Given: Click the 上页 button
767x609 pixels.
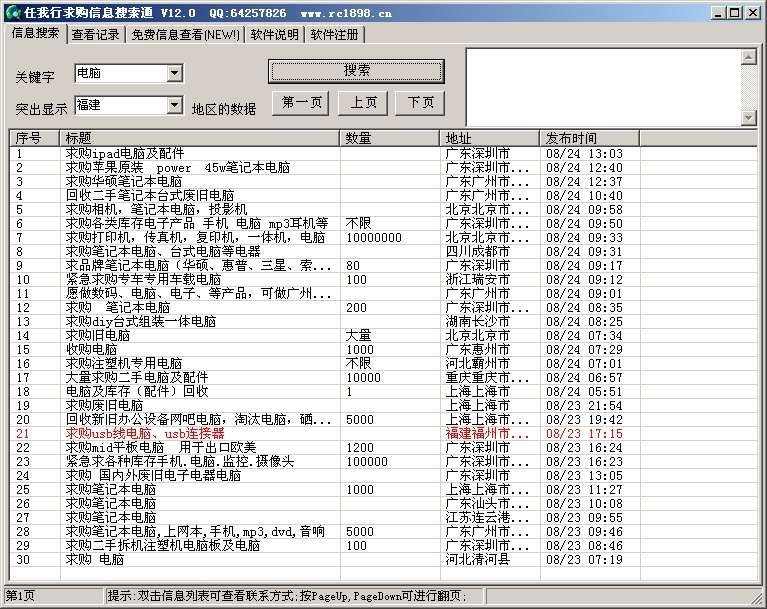Looking at the screenshot, I should 363,103.
